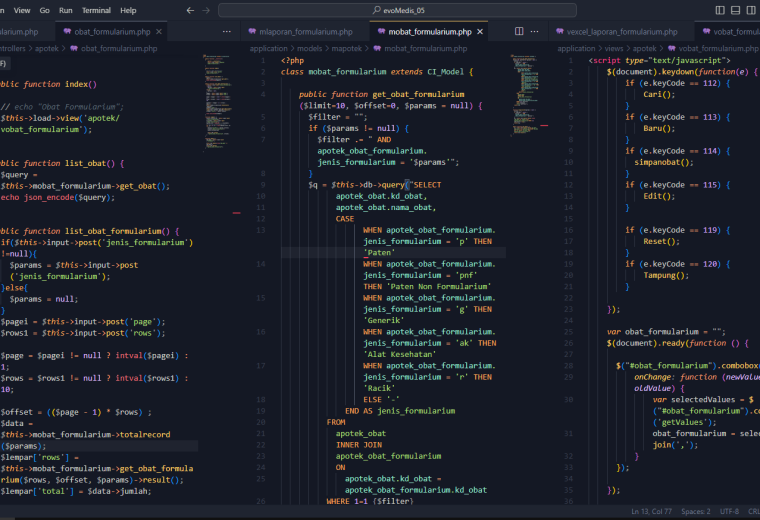Click the evoMedis_05 command center field
760x520 pixels.
397,10
